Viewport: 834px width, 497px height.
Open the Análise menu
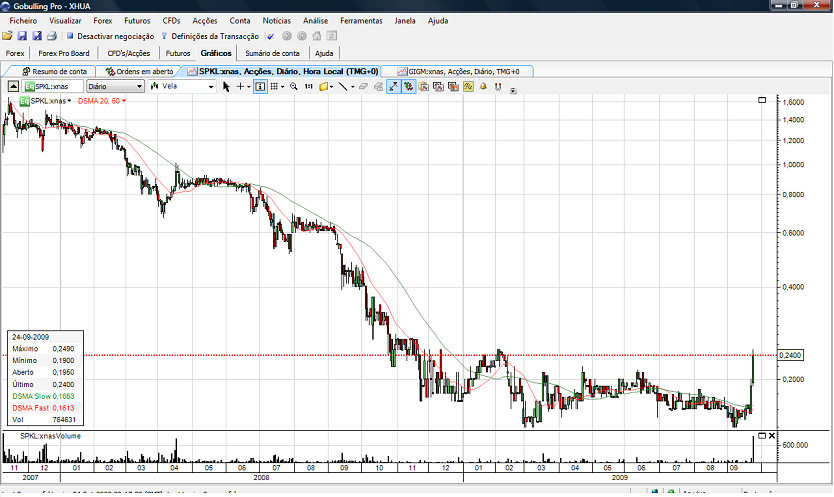[315, 21]
